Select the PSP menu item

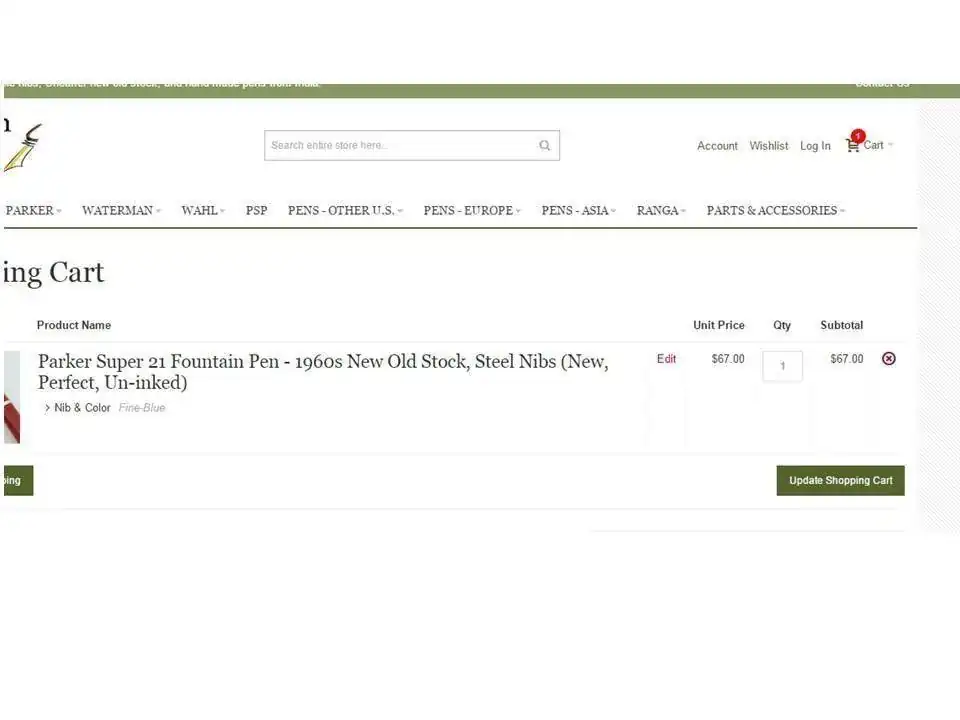pyautogui.click(x=256, y=211)
